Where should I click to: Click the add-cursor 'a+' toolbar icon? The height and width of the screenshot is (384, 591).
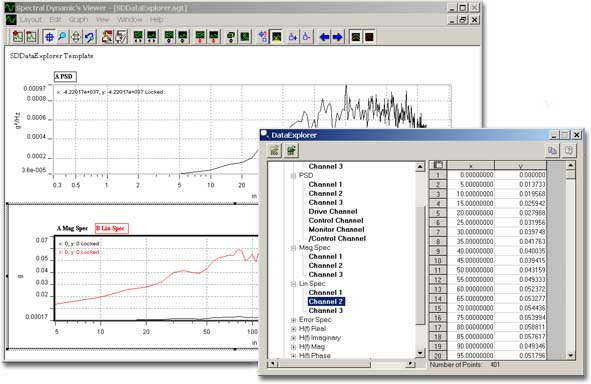(x=293, y=37)
